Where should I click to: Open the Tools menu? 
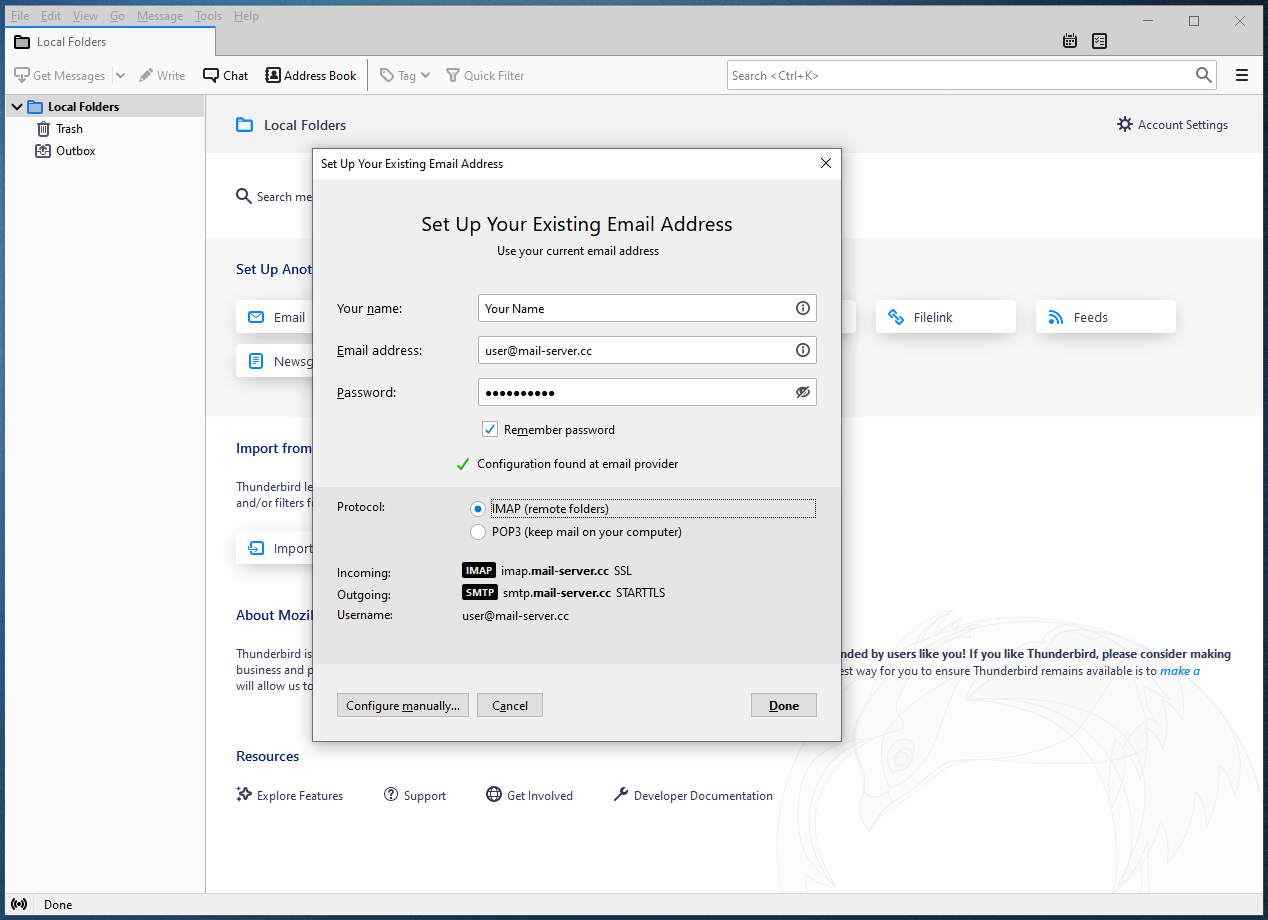[208, 16]
